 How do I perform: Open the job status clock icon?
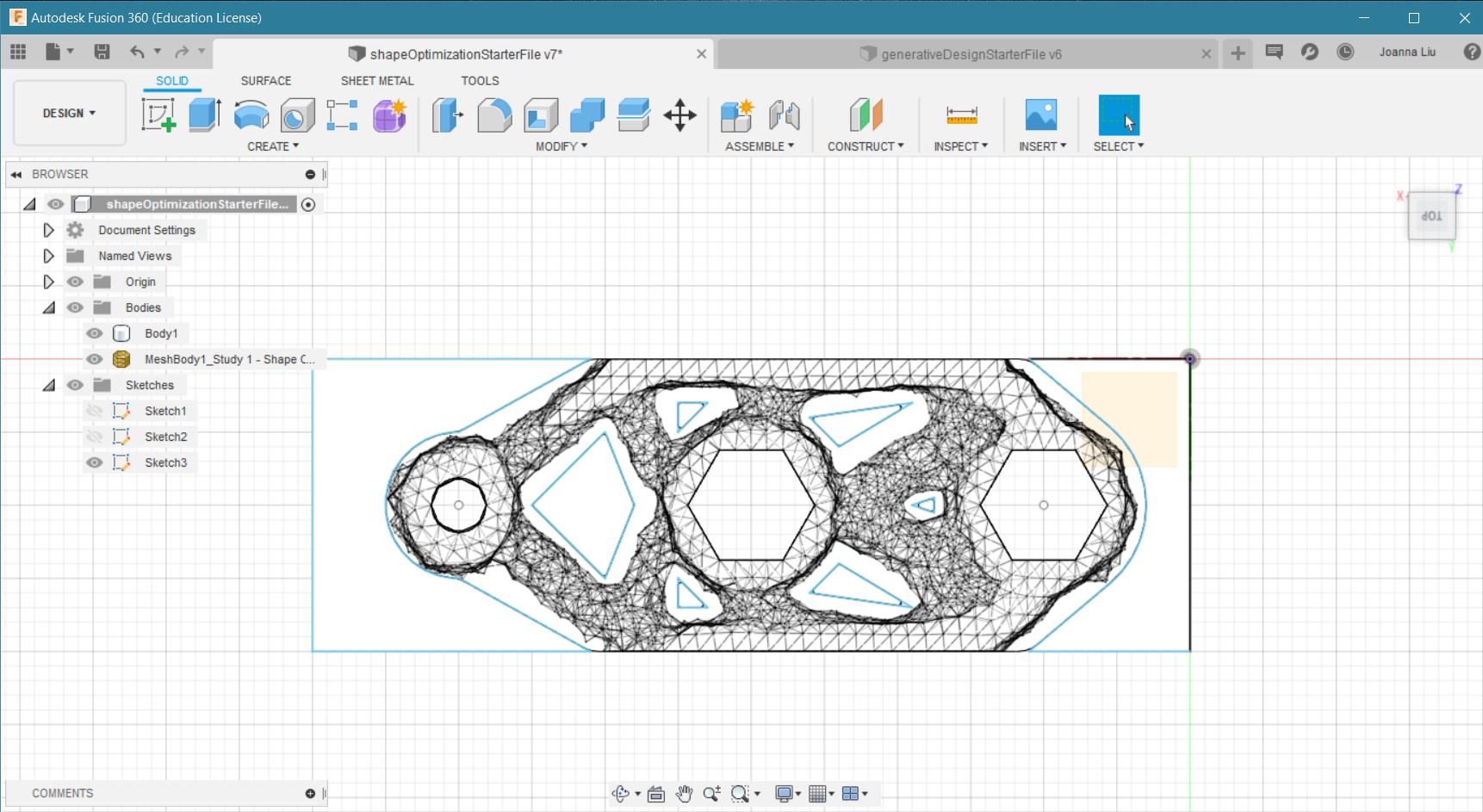tap(1345, 52)
